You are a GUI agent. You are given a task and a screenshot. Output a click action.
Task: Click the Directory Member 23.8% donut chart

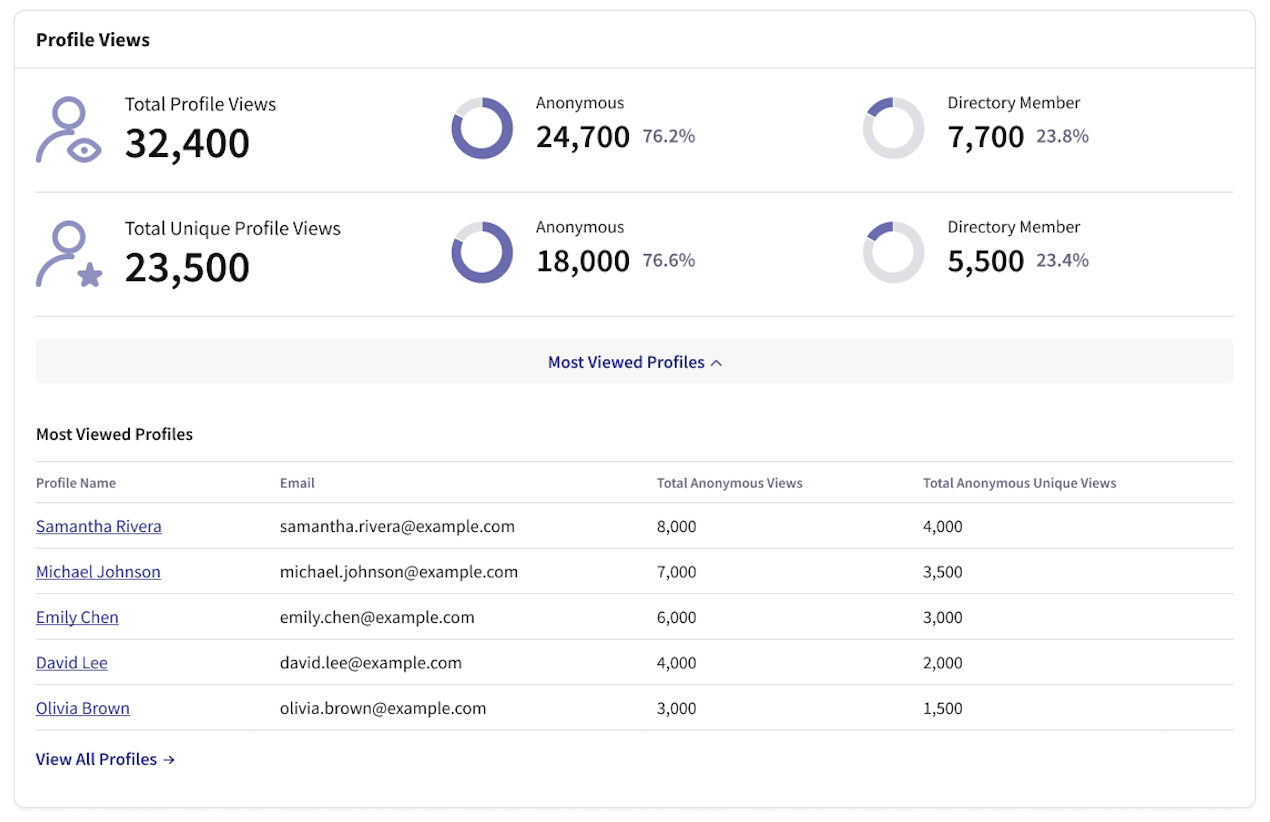pyautogui.click(x=893, y=128)
